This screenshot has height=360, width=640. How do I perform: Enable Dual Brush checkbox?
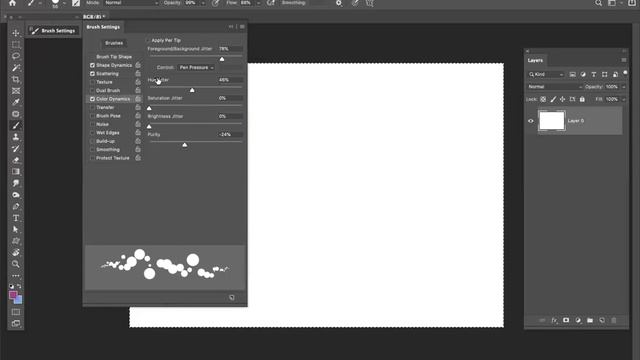tap(92, 91)
